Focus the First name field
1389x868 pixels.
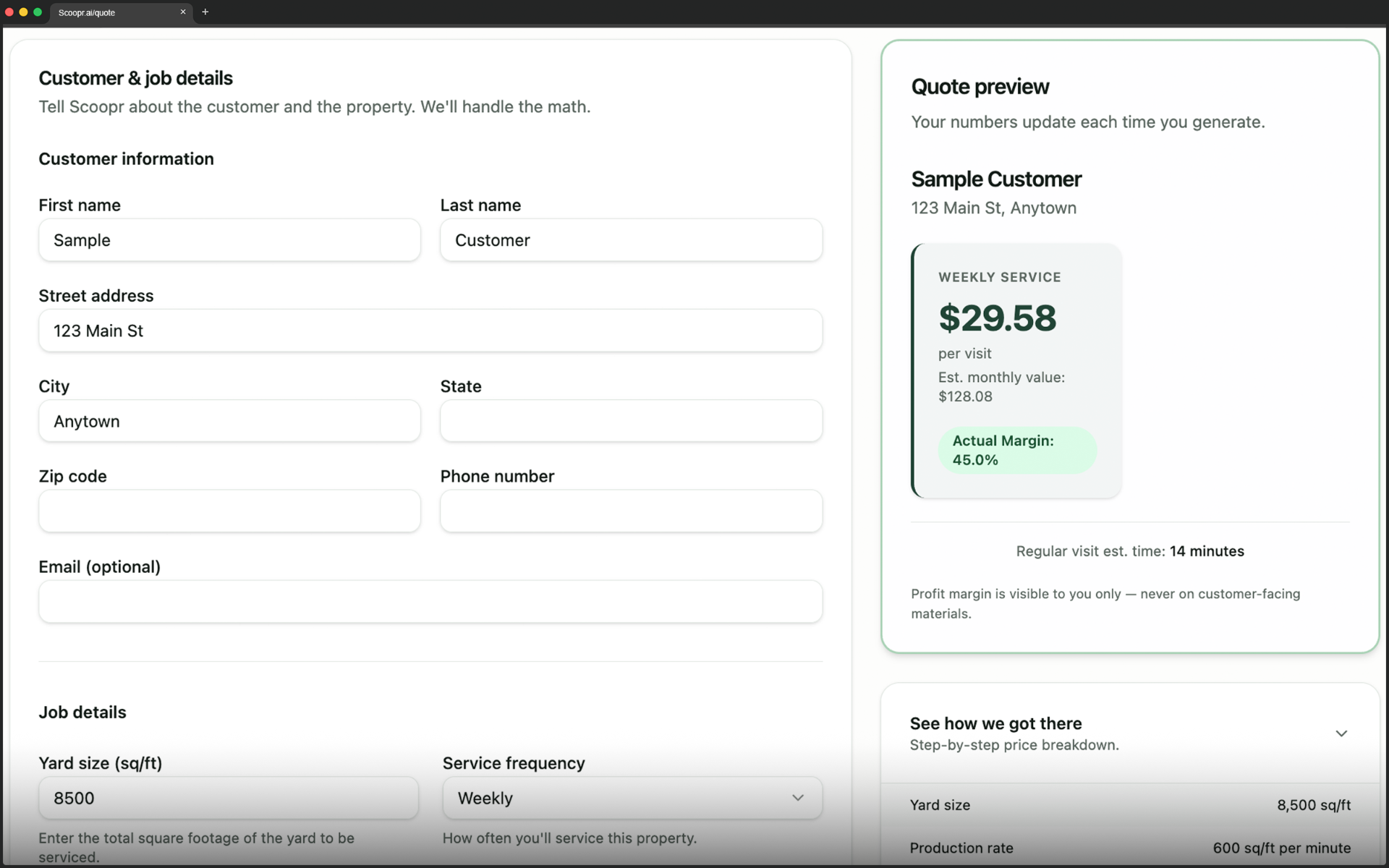pyautogui.click(x=229, y=240)
